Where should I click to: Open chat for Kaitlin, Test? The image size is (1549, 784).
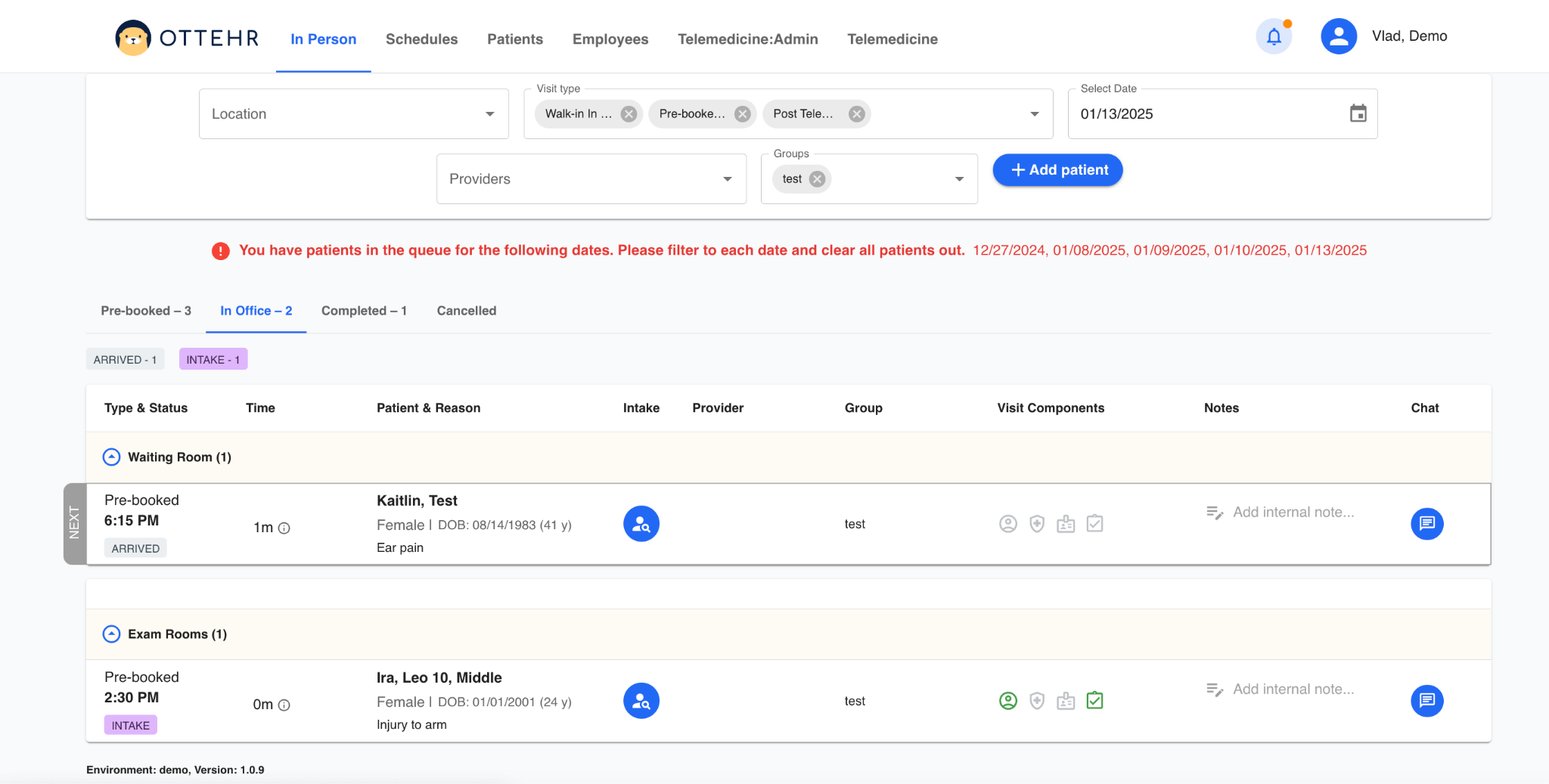pyautogui.click(x=1426, y=524)
